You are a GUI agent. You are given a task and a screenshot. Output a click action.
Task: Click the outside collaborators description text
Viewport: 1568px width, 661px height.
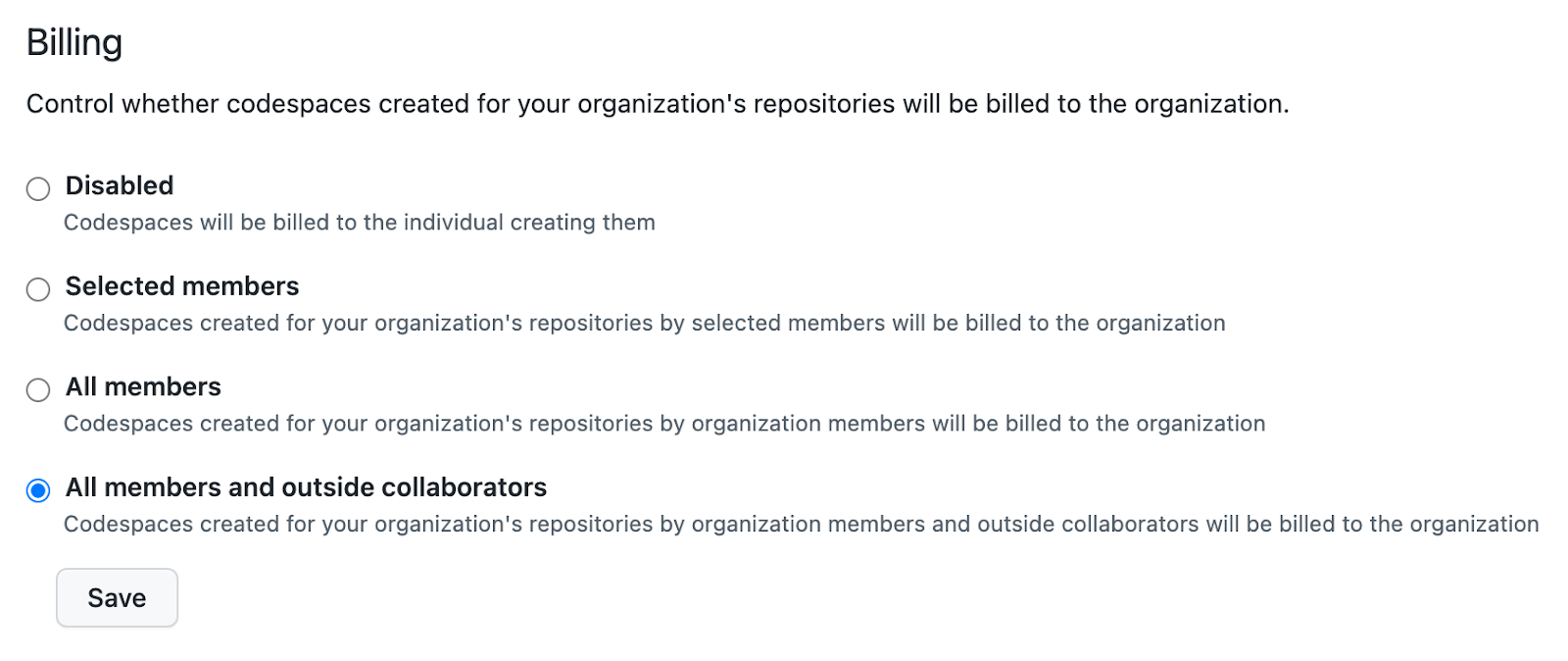[x=801, y=524]
